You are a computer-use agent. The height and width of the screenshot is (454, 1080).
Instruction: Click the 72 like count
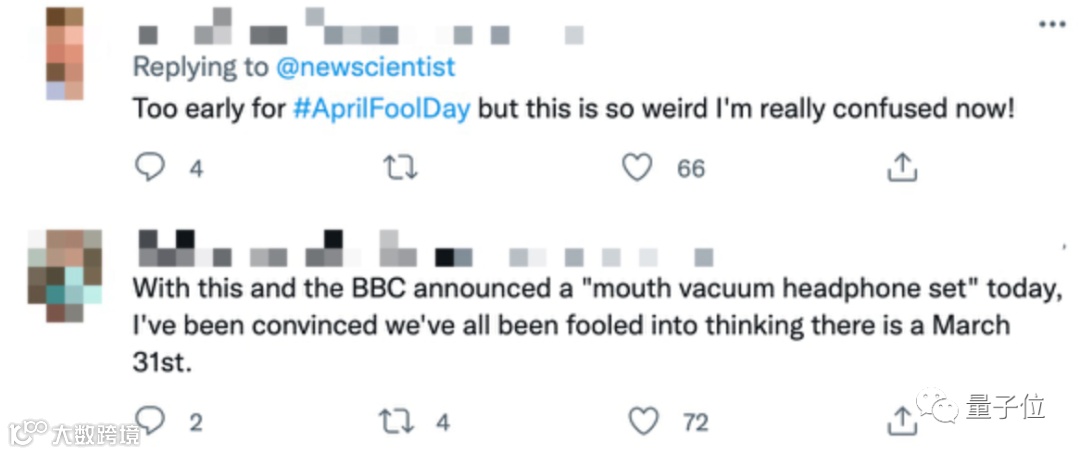(696, 422)
